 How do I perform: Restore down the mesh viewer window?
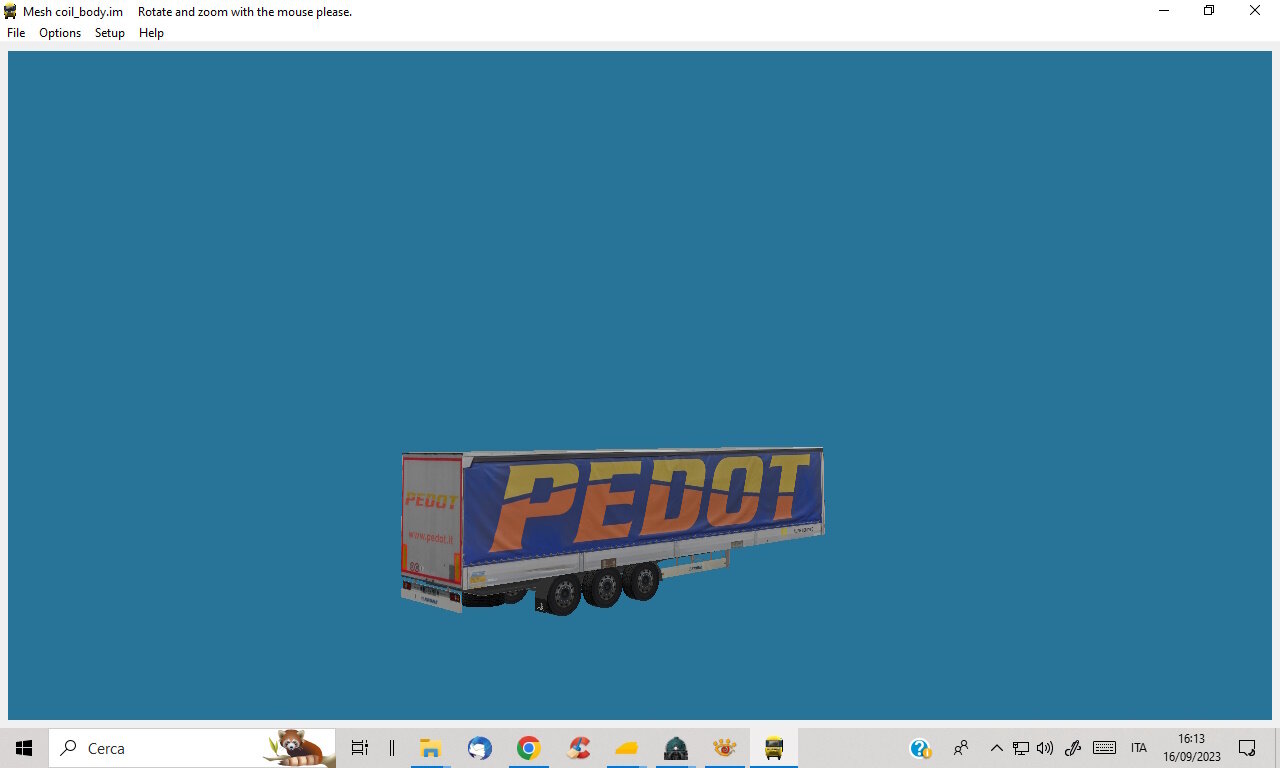click(x=1209, y=11)
